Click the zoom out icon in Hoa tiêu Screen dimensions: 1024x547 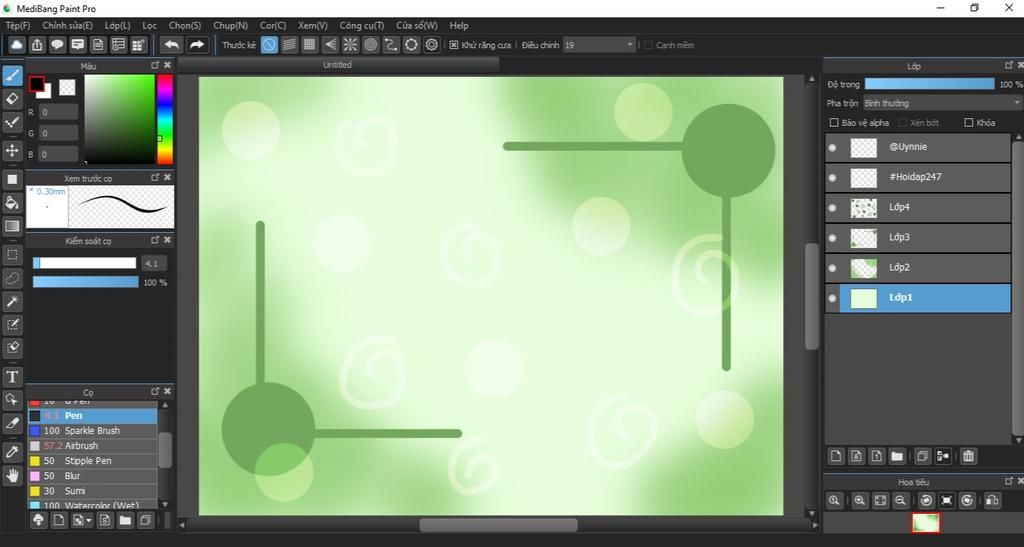pos(900,500)
